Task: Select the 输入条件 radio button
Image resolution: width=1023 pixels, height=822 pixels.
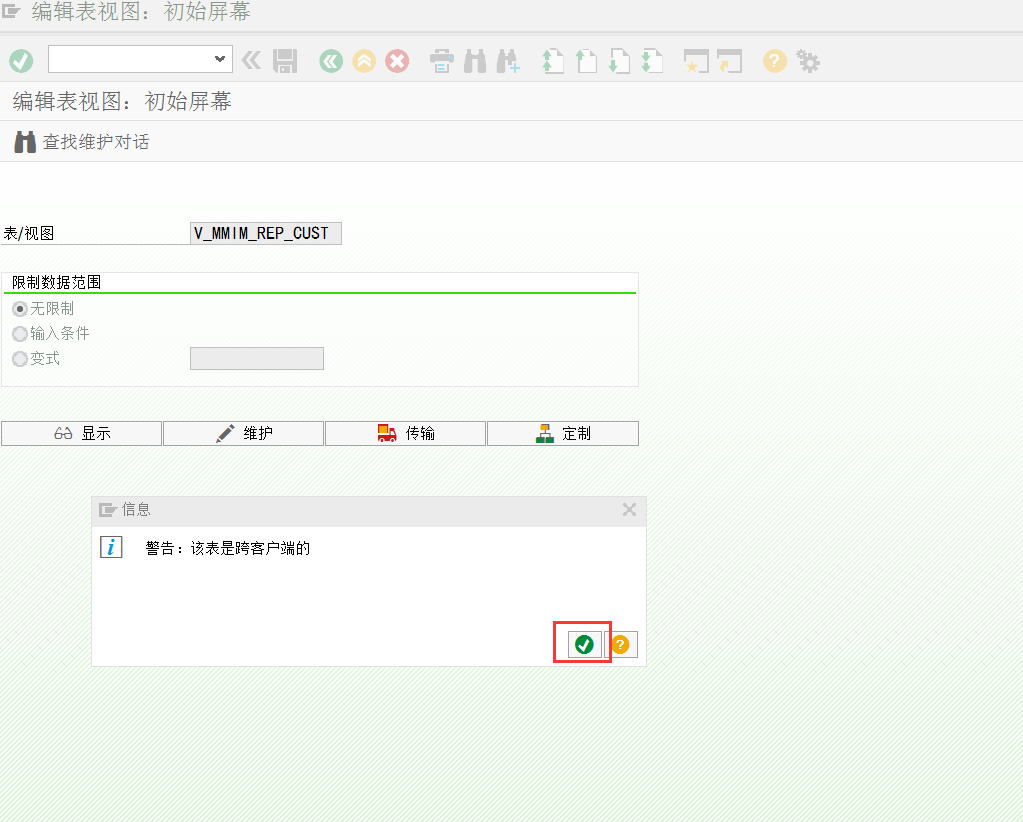Action: point(19,333)
